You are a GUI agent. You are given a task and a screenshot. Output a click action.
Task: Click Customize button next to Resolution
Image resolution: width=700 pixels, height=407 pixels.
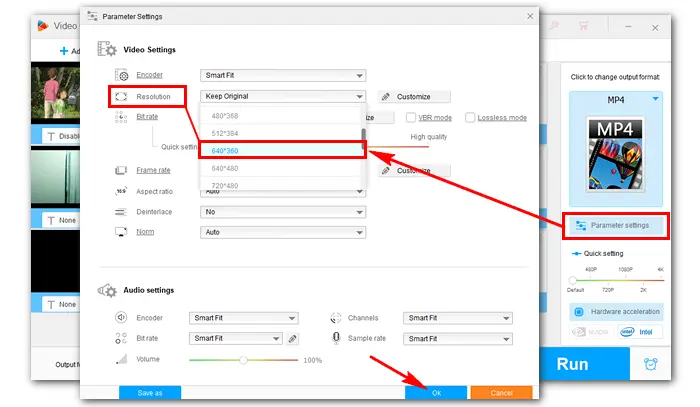click(414, 96)
